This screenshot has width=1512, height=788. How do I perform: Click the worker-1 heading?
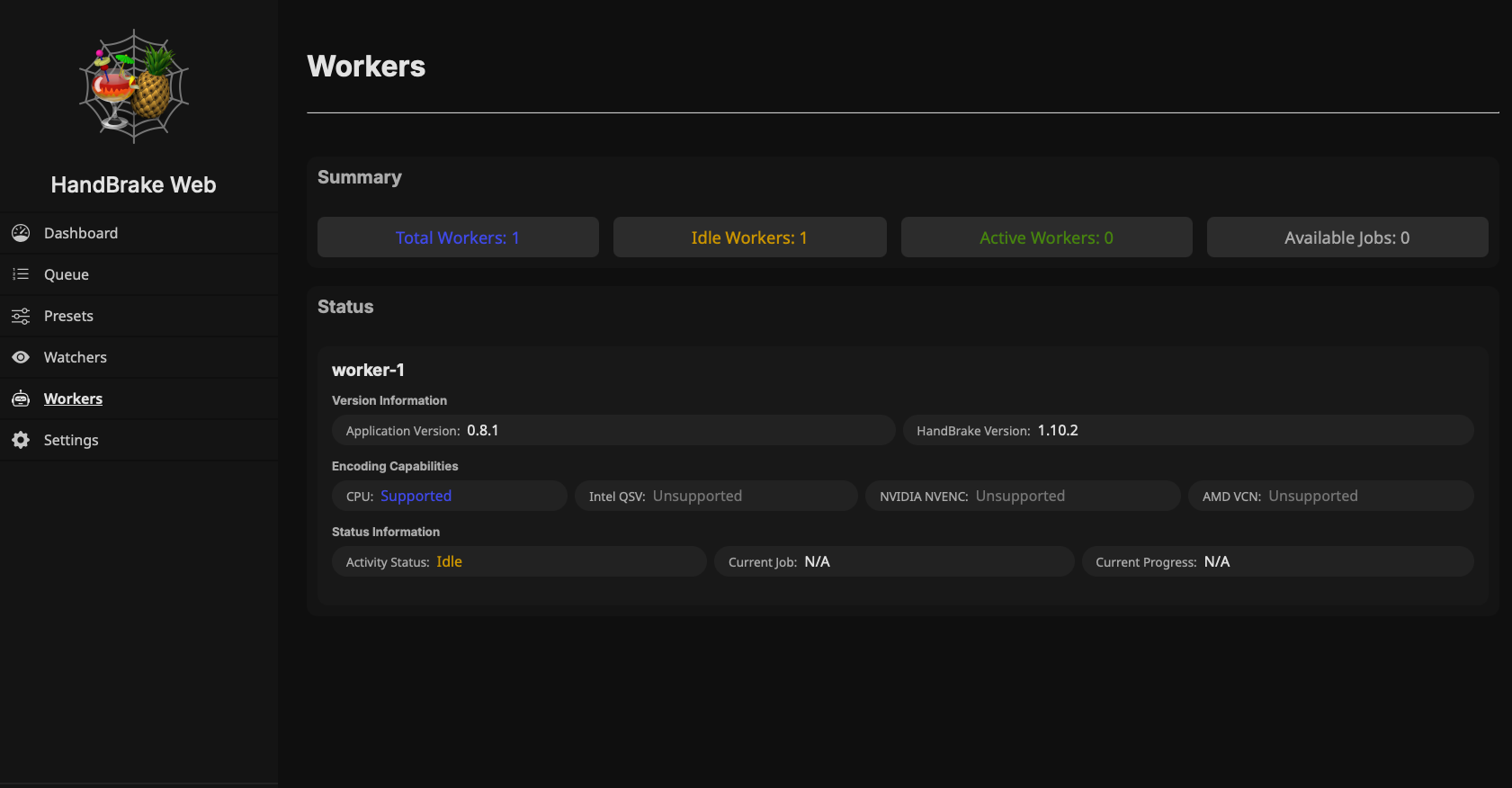[368, 370]
